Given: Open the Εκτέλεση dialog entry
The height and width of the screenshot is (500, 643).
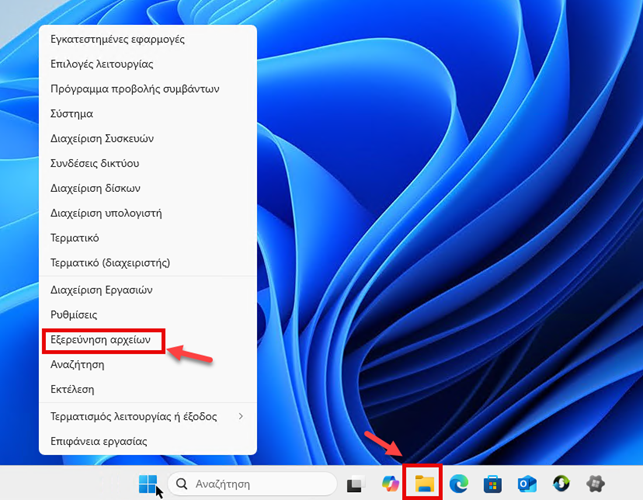Looking at the screenshot, I should click(148, 389).
